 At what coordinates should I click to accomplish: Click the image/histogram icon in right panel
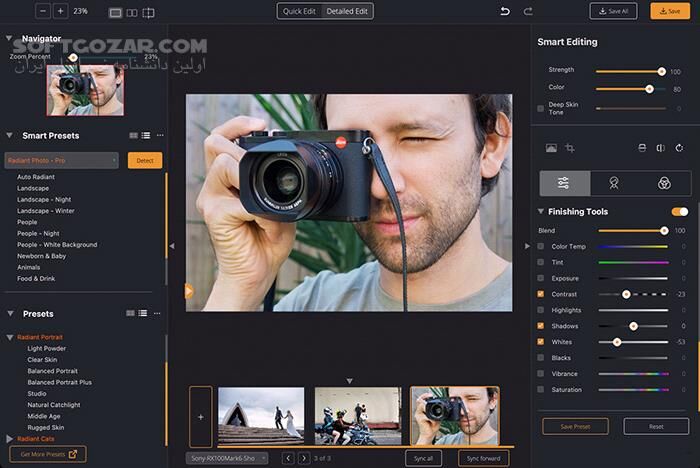(551, 148)
